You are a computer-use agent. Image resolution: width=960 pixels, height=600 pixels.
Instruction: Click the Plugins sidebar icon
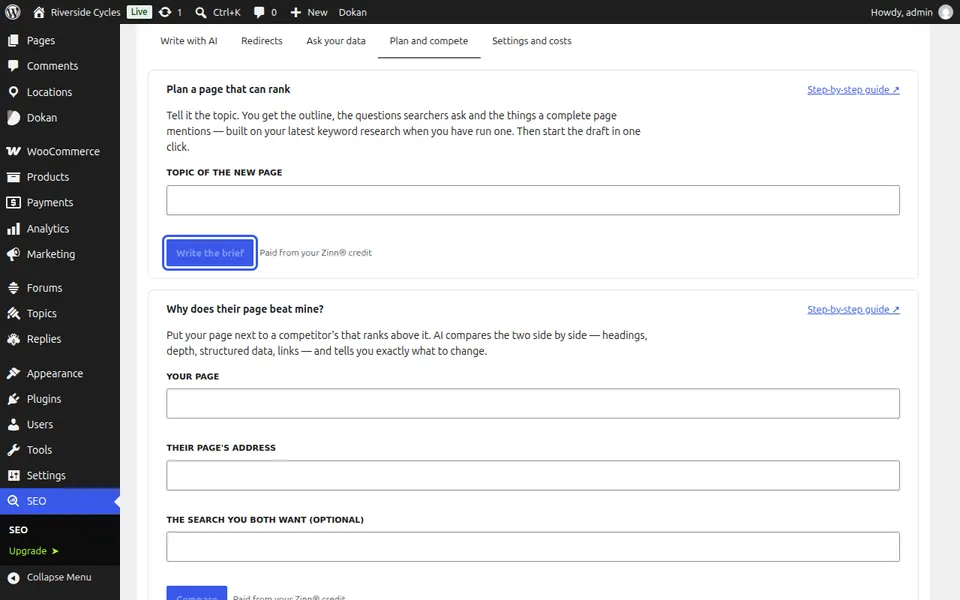[x=13, y=399]
